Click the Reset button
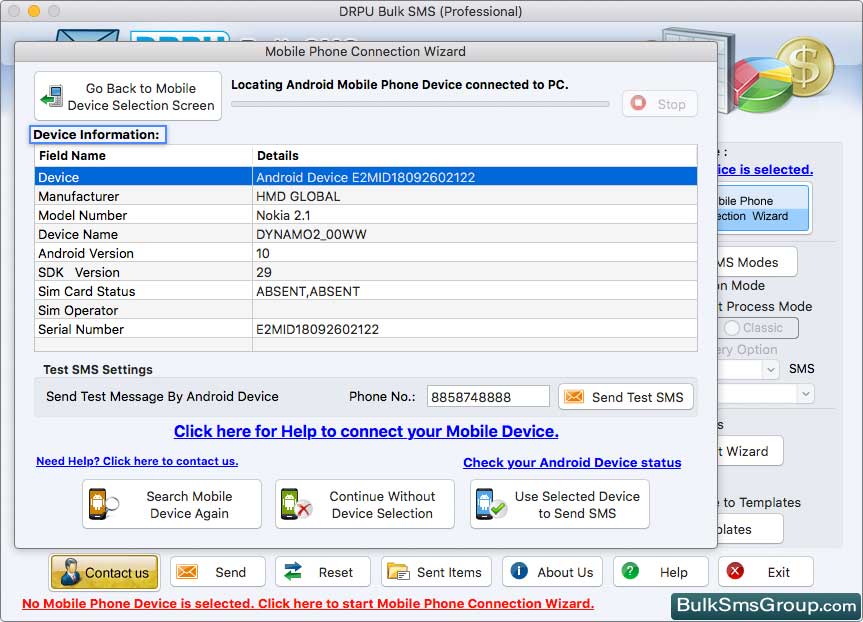The height and width of the screenshot is (622, 863). [x=323, y=572]
